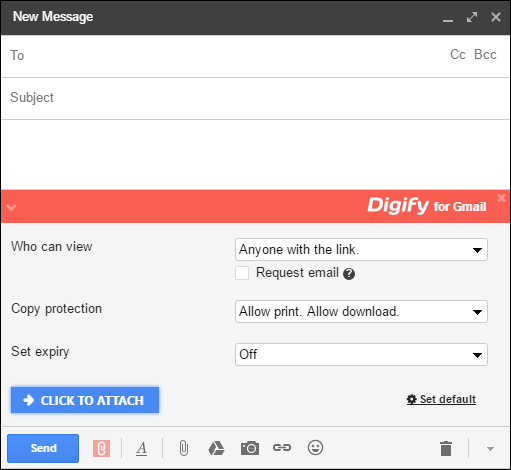The image size is (511, 470).
Task: Open more options arrow beside trash
Action: click(490, 449)
